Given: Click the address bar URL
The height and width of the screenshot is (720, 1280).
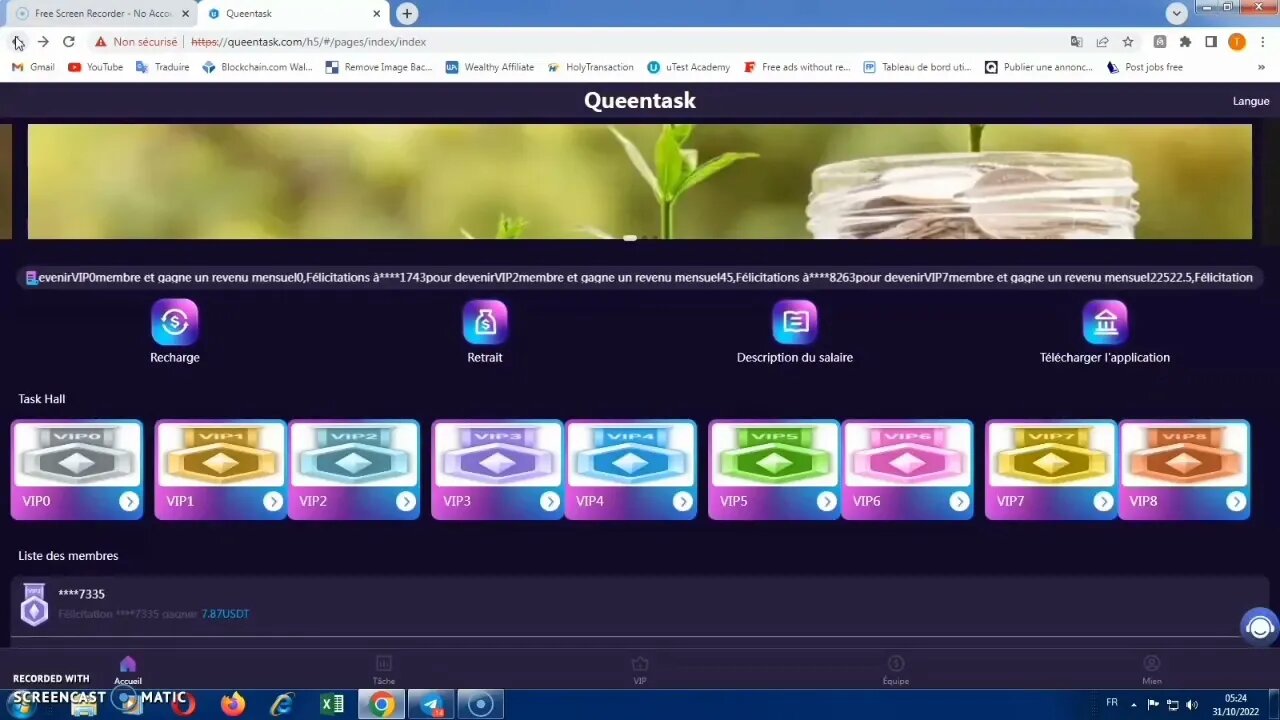Looking at the screenshot, I should click(309, 42).
